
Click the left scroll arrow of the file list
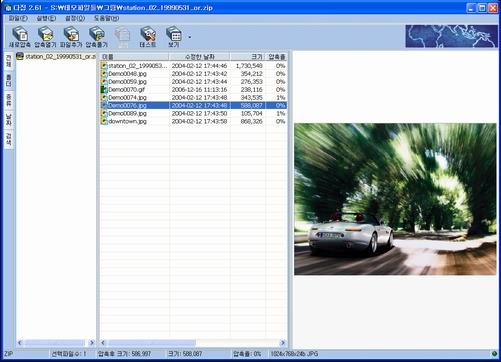(x=103, y=343)
